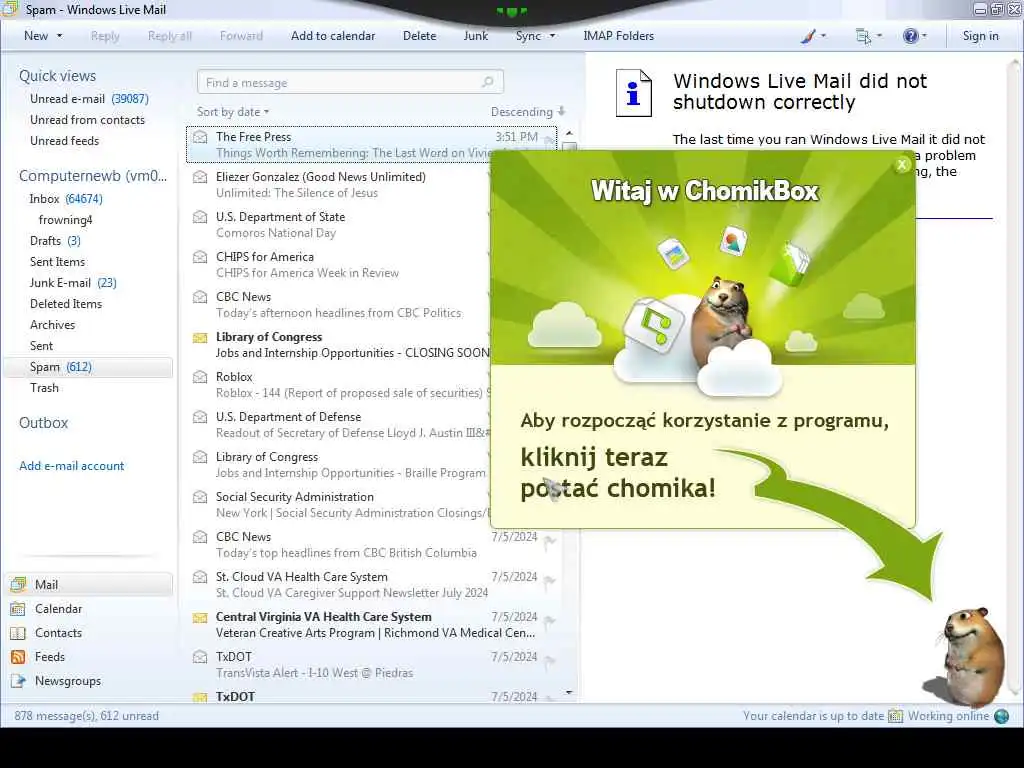Select Deleted Items folder

pos(66,304)
